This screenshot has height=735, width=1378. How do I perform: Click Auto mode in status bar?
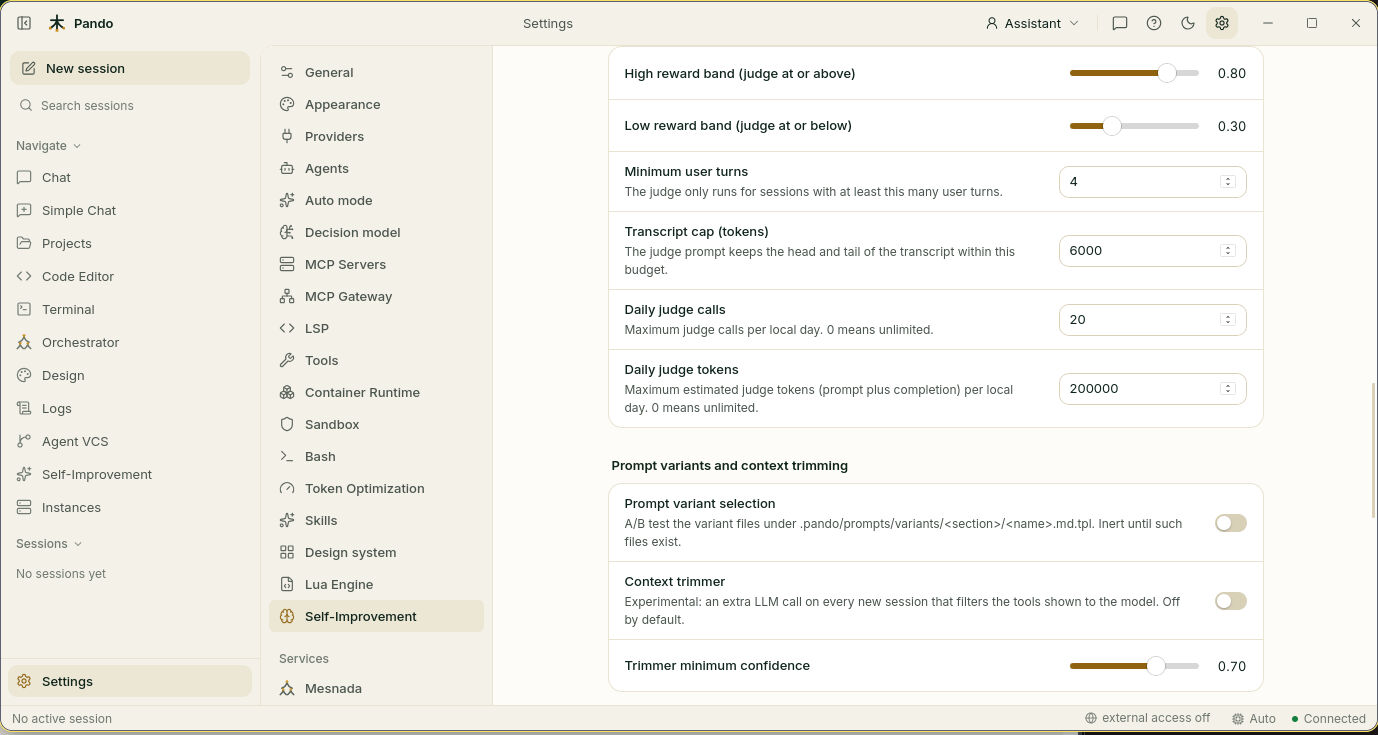1254,718
